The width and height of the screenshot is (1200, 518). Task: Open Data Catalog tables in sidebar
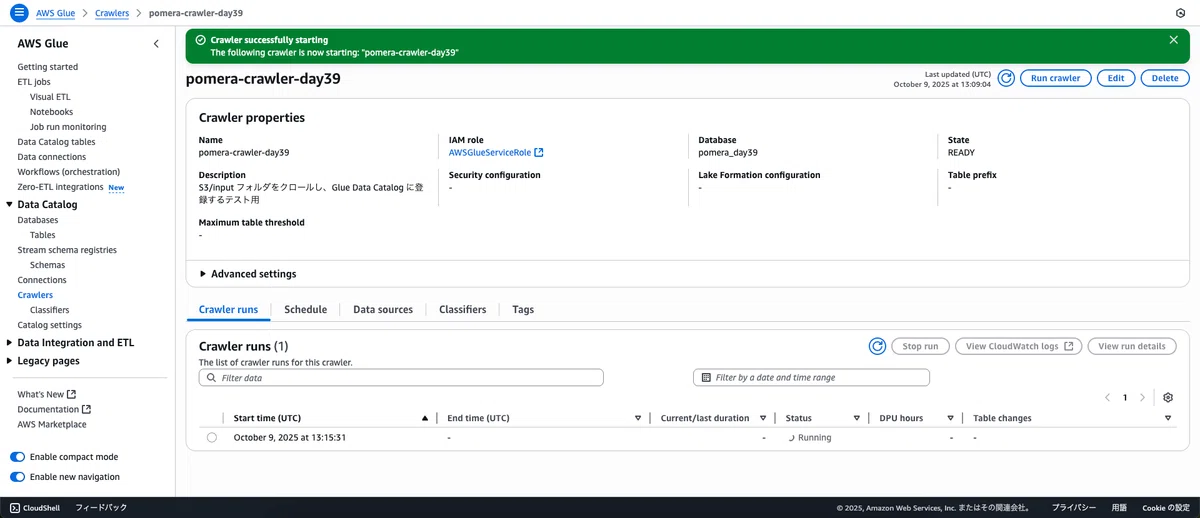click(x=56, y=142)
